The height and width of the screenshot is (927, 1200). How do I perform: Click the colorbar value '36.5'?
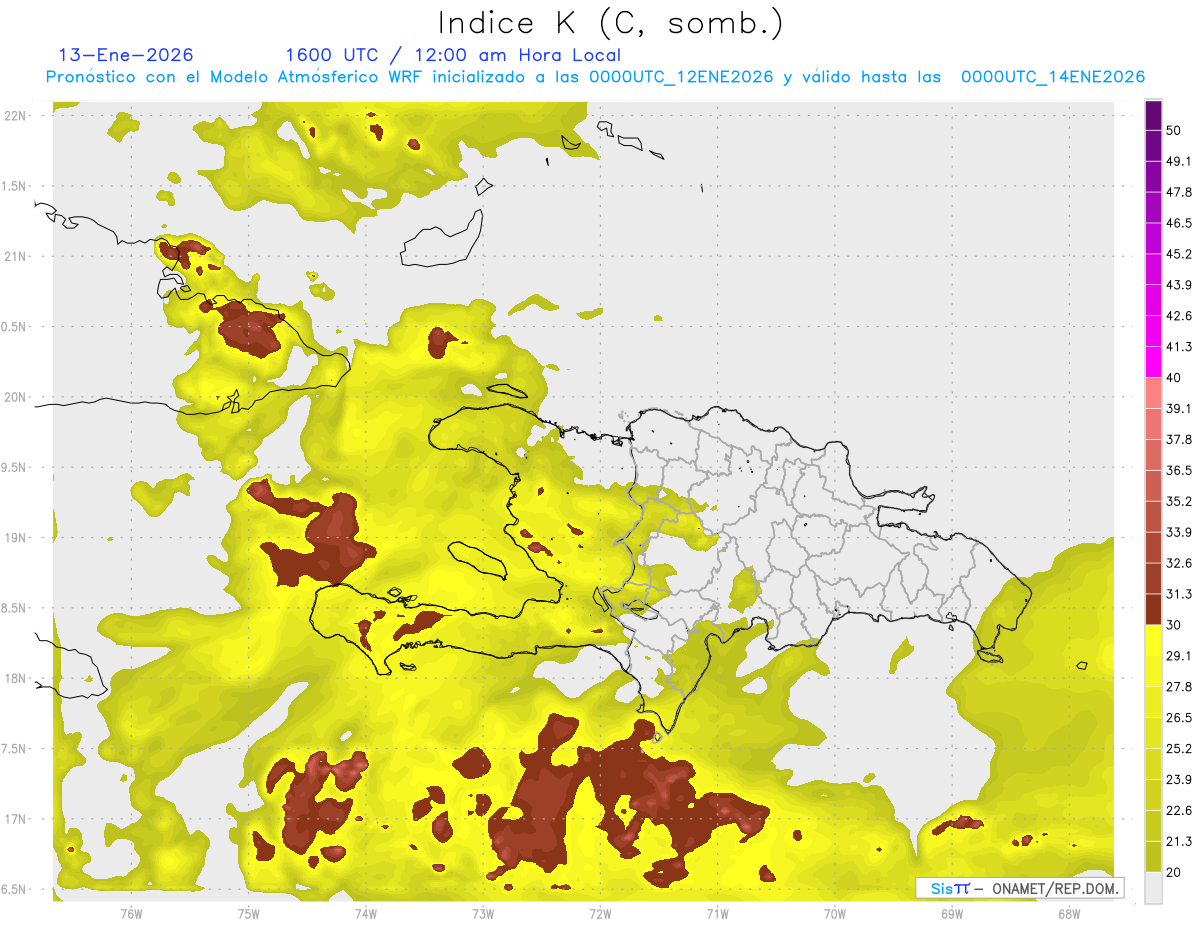1179,470
